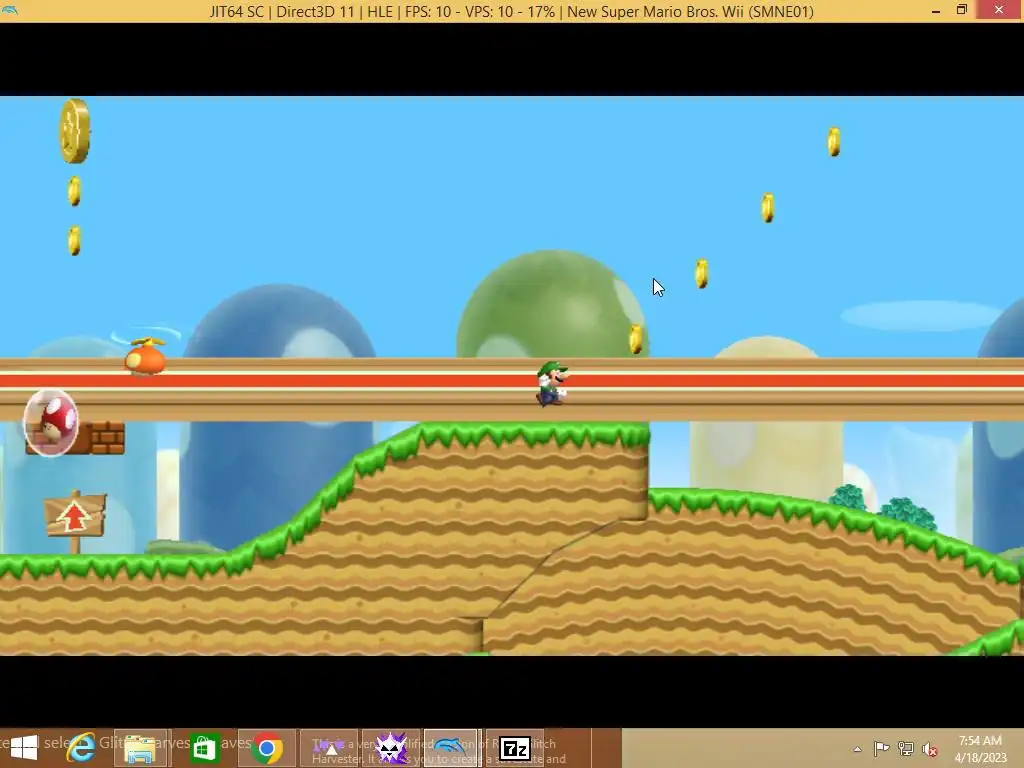Viewport: 1024px width, 768px height.
Task: Show hidden system tray icons
Action: [x=857, y=749]
